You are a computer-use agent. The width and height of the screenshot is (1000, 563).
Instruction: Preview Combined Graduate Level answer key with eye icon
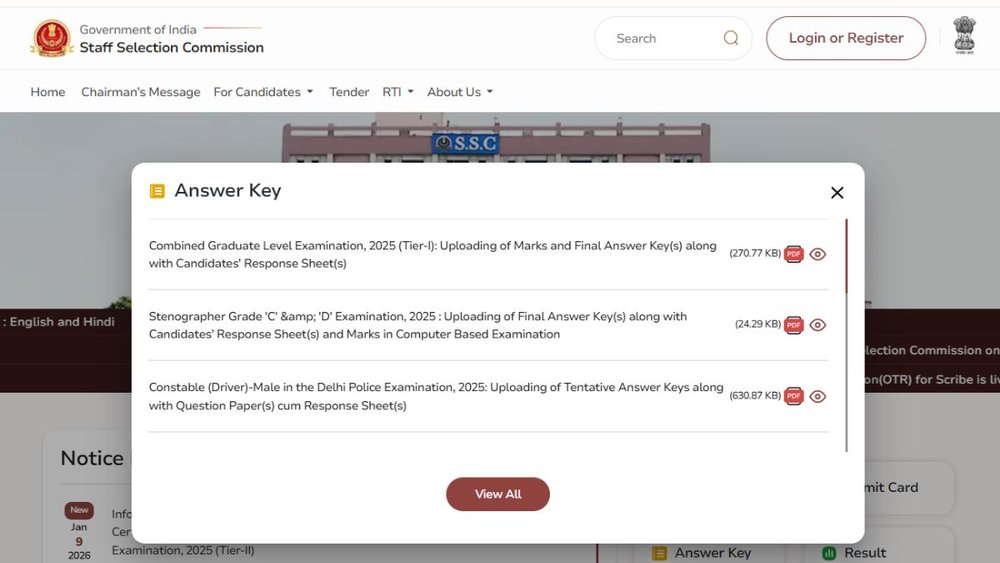click(x=818, y=254)
